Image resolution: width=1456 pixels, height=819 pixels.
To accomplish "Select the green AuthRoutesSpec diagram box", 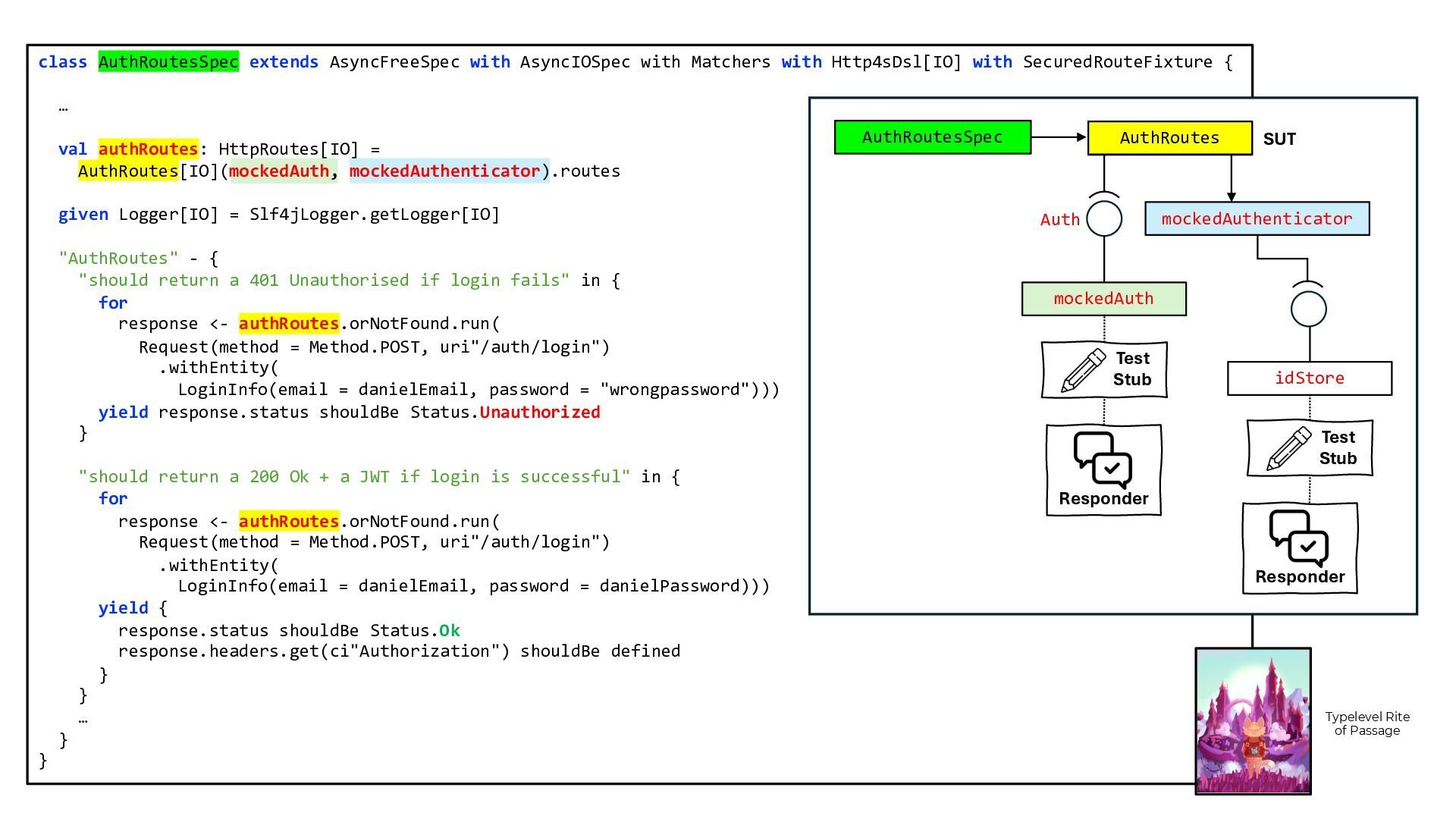I will point(933,137).
